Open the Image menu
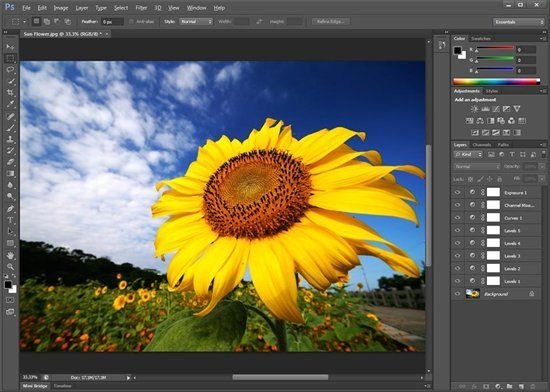The image size is (550, 392). (61, 8)
